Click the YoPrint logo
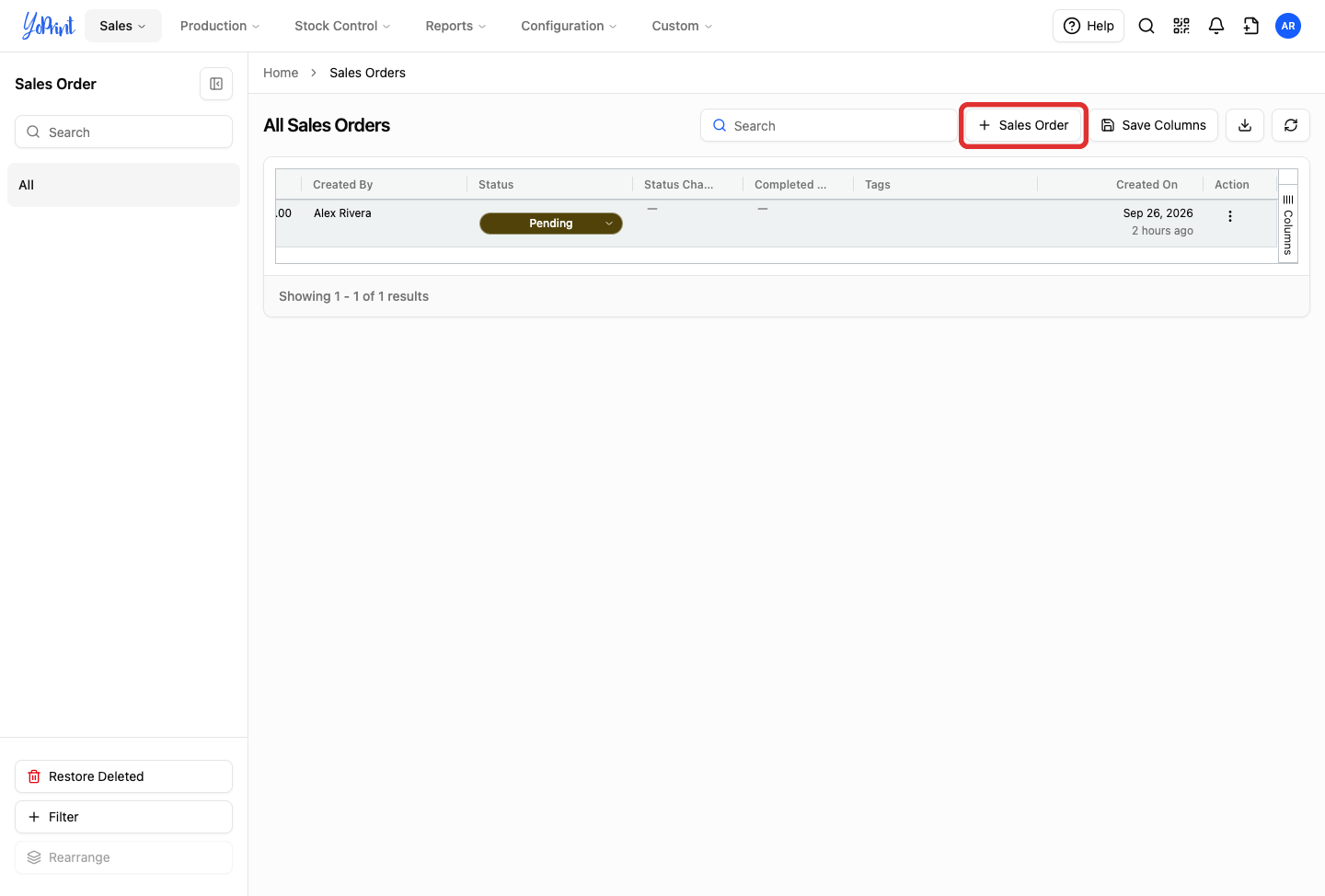Screen dimensions: 1325x896 point(49,26)
